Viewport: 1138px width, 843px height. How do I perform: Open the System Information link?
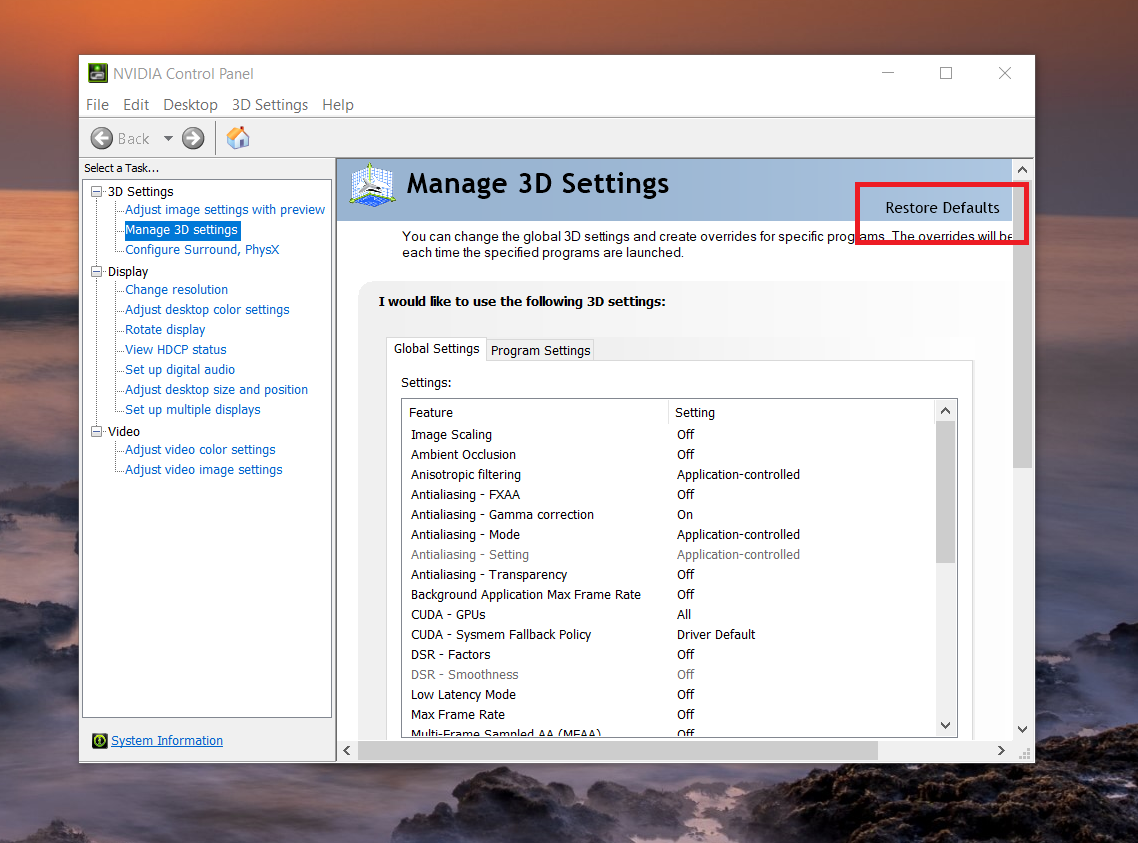[x=166, y=740]
